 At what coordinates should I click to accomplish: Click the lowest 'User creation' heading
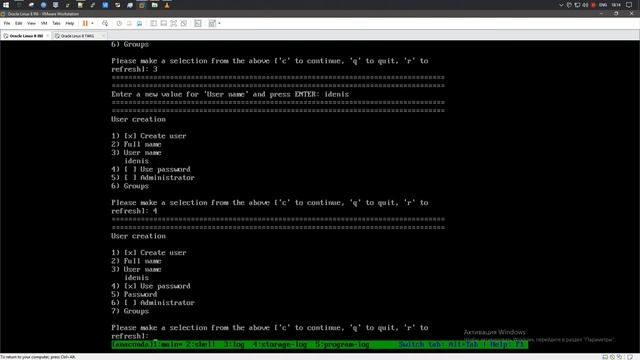point(138,236)
